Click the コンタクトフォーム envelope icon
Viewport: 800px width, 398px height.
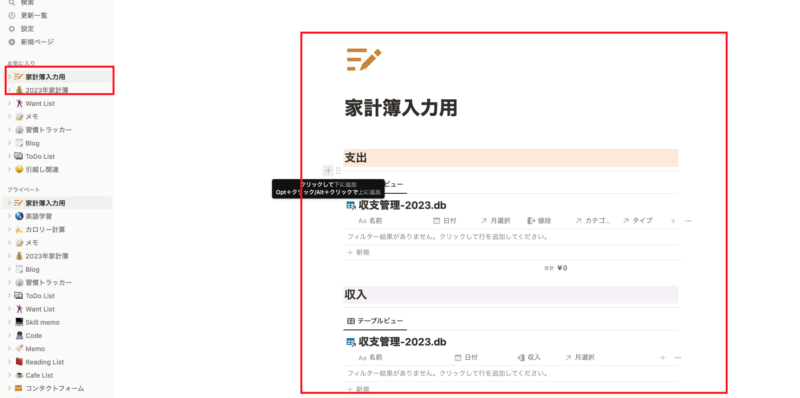(x=19, y=389)
